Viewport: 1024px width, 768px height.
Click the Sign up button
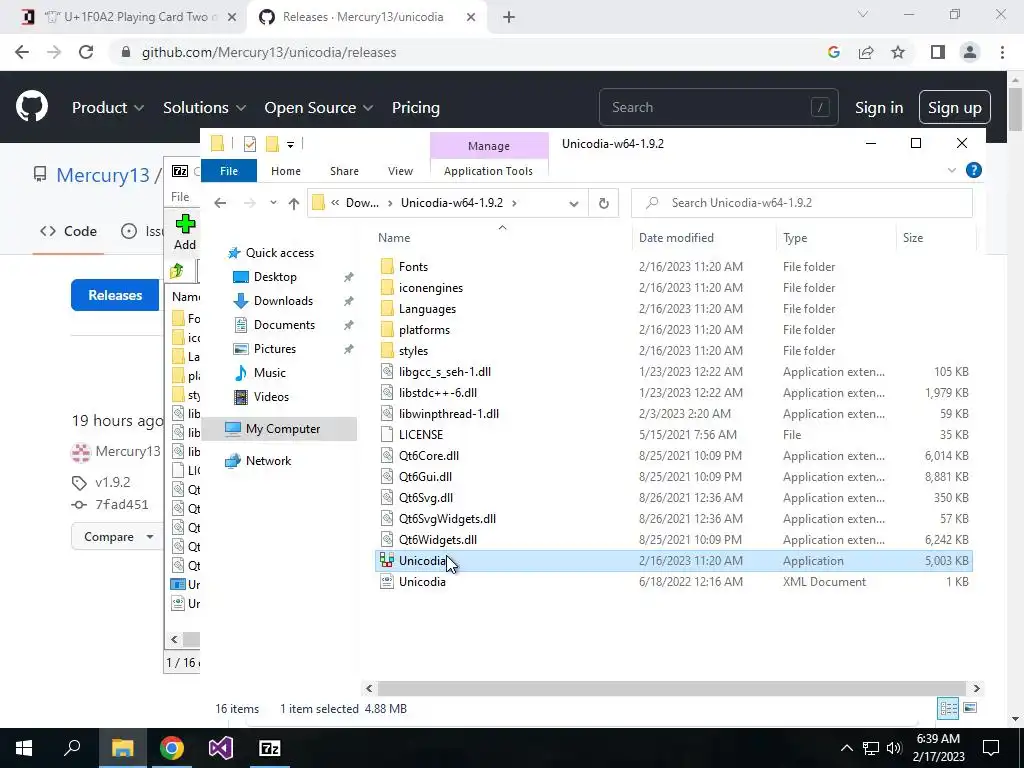(954, 108)
